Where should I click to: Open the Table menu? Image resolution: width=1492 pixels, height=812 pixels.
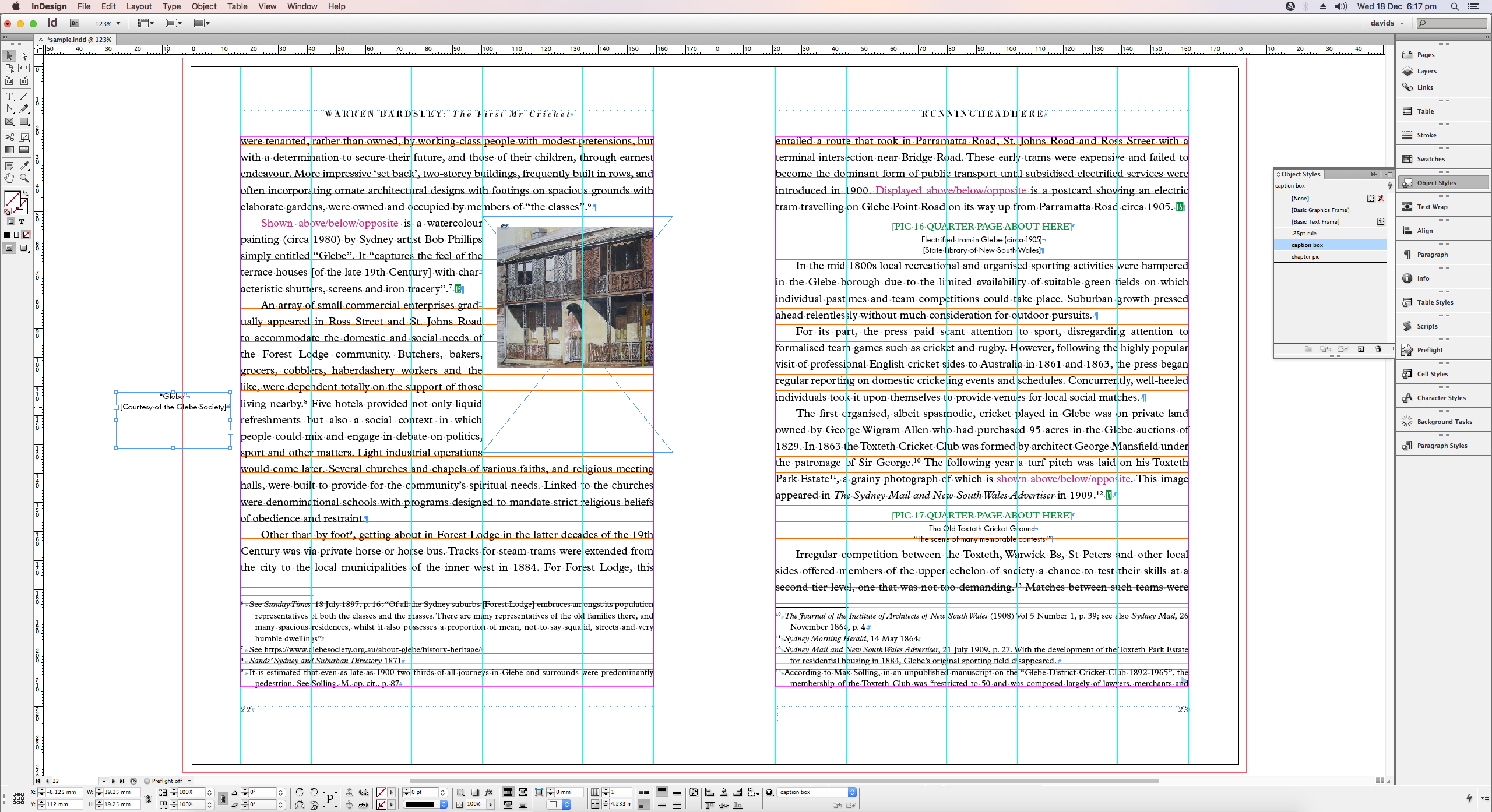click(237, 6)
